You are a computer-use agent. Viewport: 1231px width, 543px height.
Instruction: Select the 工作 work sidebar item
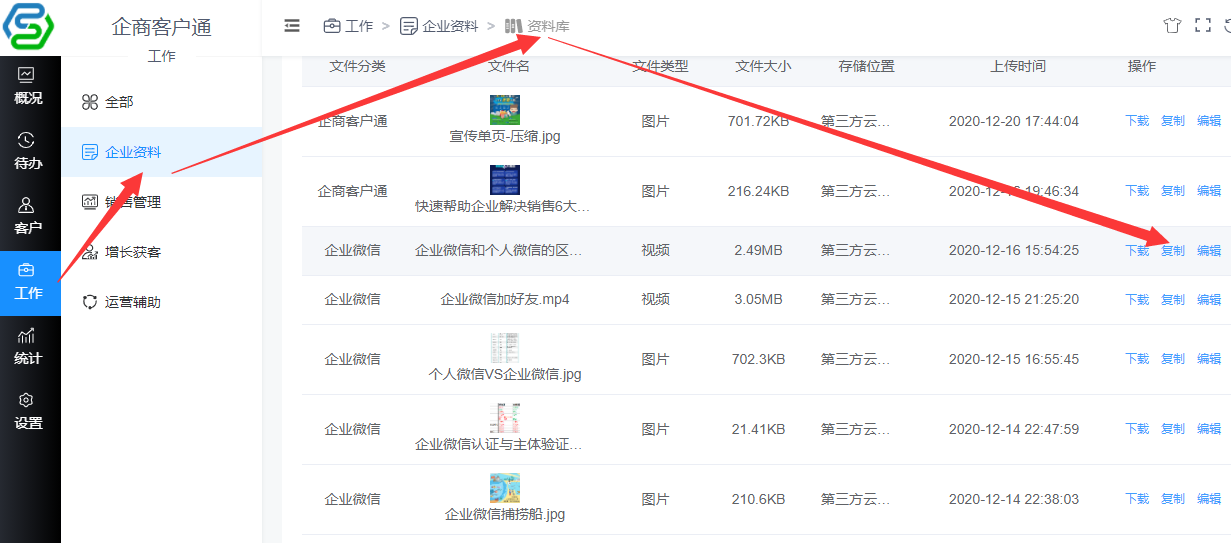[28, 281]
